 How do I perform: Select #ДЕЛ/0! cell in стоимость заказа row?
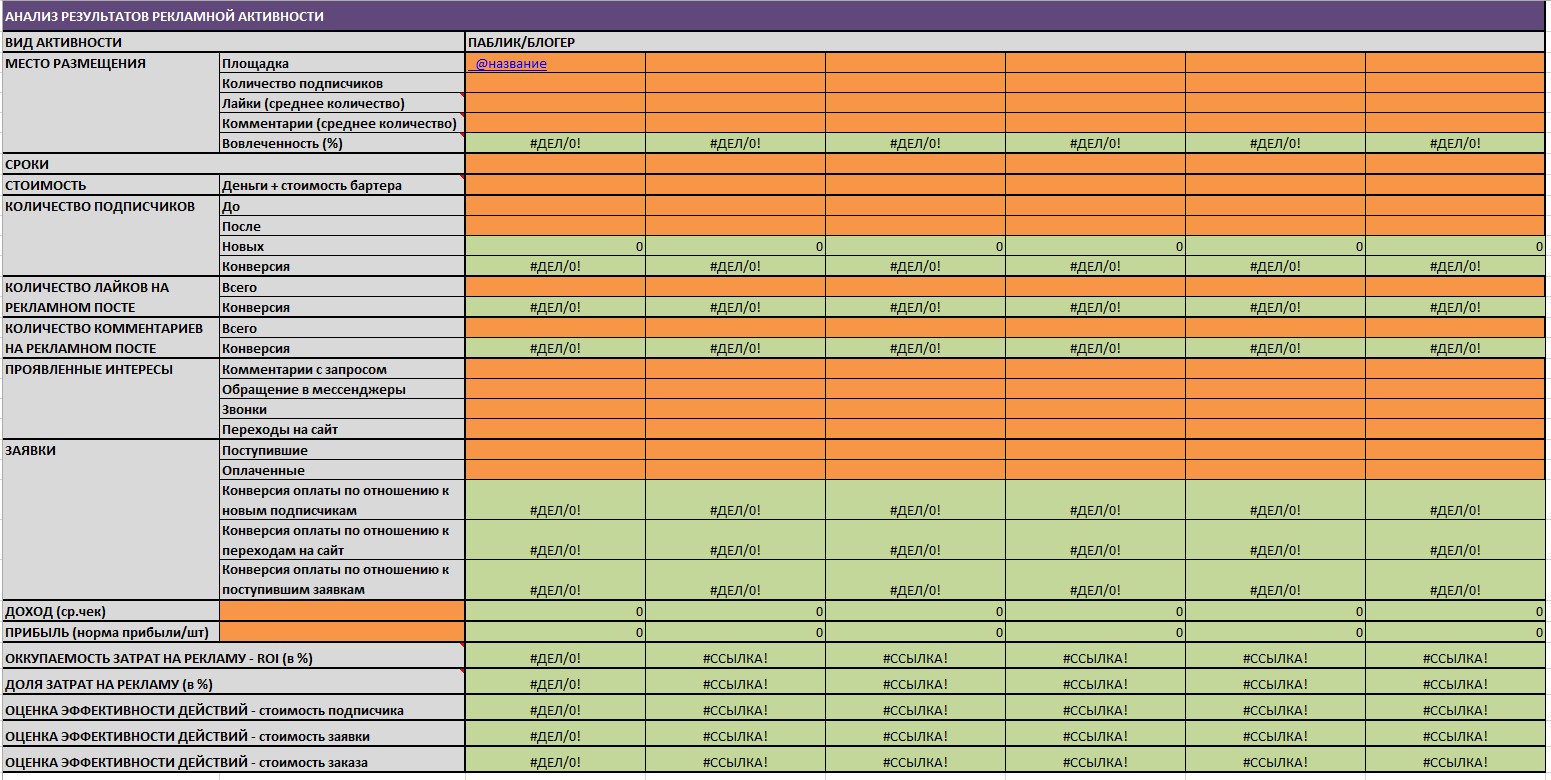(x=555, y=762)
